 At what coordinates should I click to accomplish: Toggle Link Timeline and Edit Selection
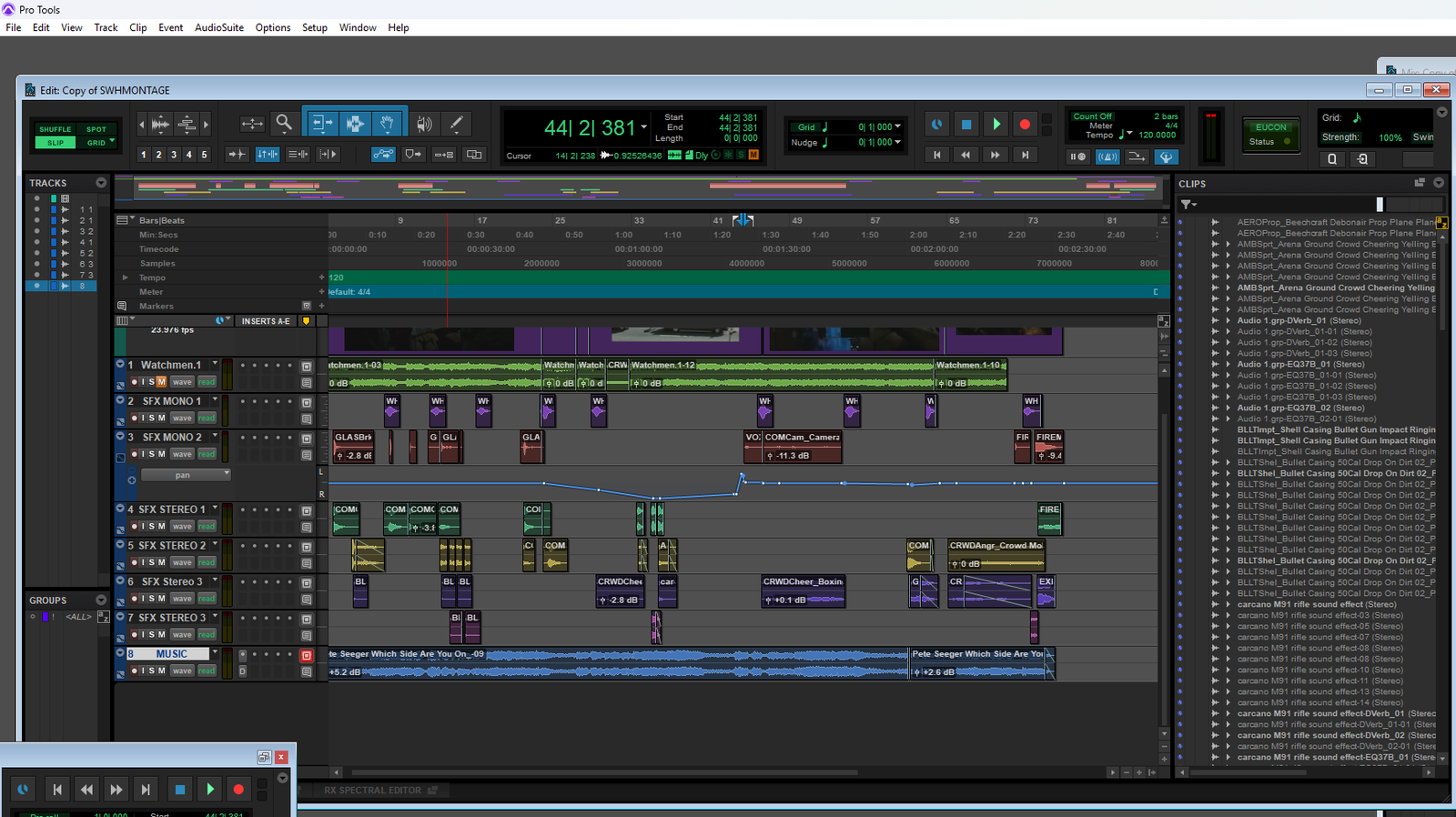point(268,155)
